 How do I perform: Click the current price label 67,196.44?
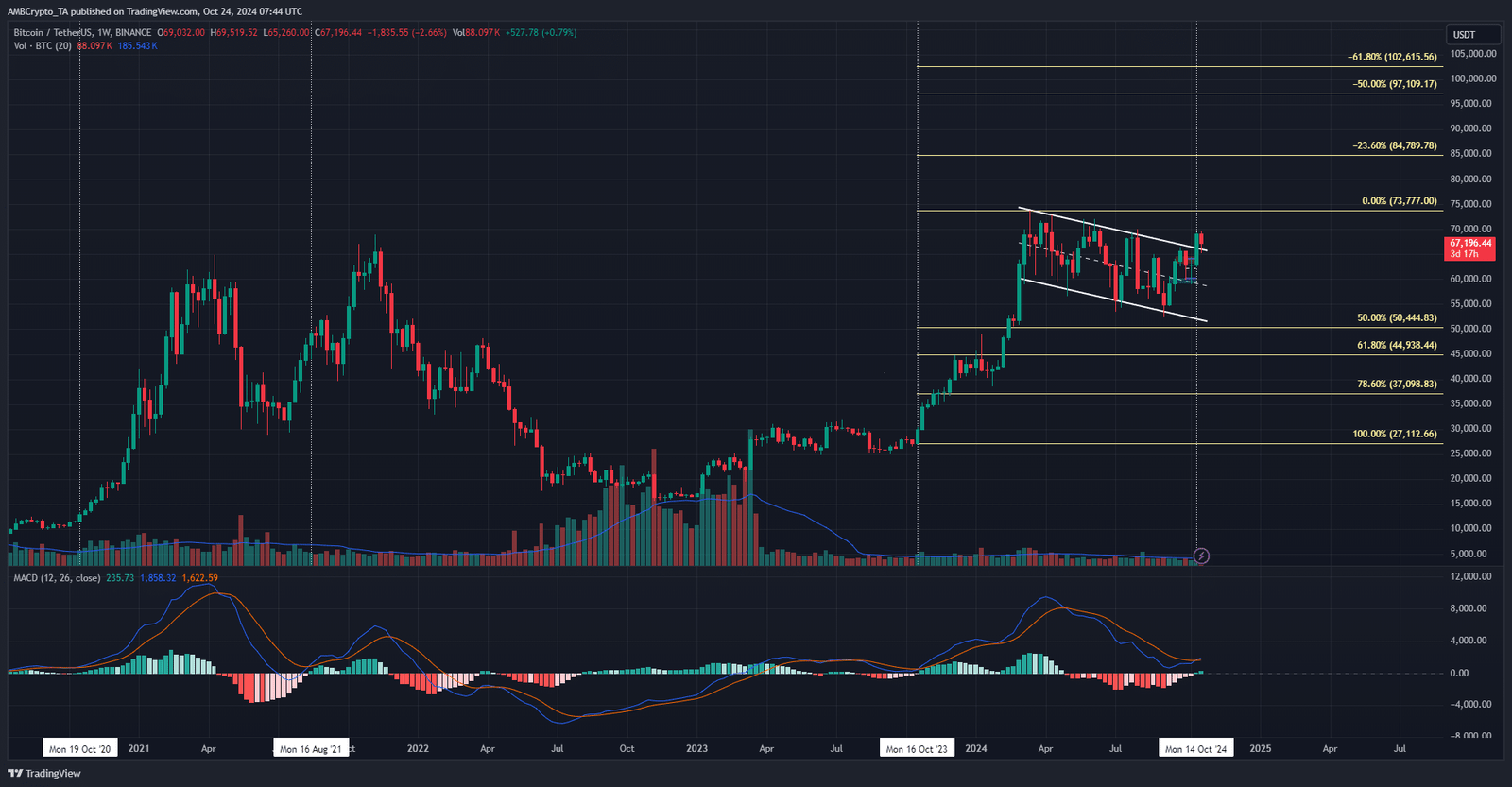1470,248
